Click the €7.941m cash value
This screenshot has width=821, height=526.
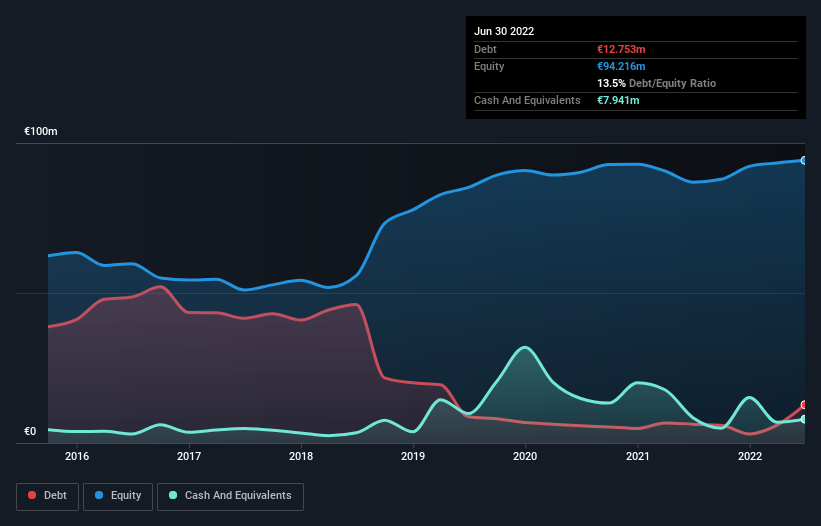[618, 100]
